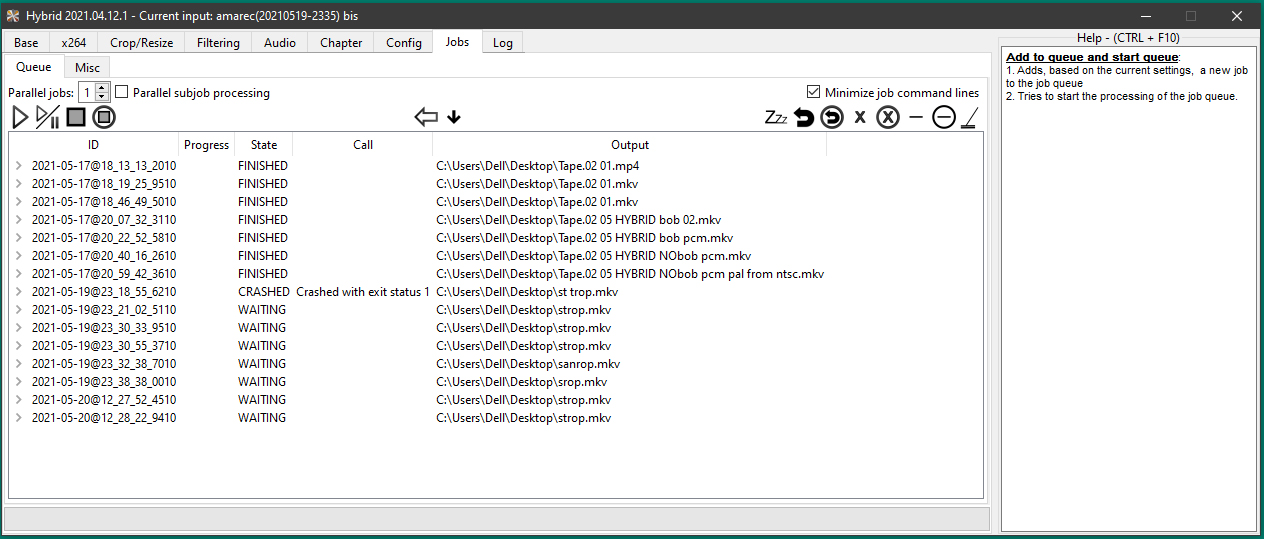The width and height of the screenshot is (1264, 539).
Task: Click the plain minus icon
Action: [x=916, y=117]
